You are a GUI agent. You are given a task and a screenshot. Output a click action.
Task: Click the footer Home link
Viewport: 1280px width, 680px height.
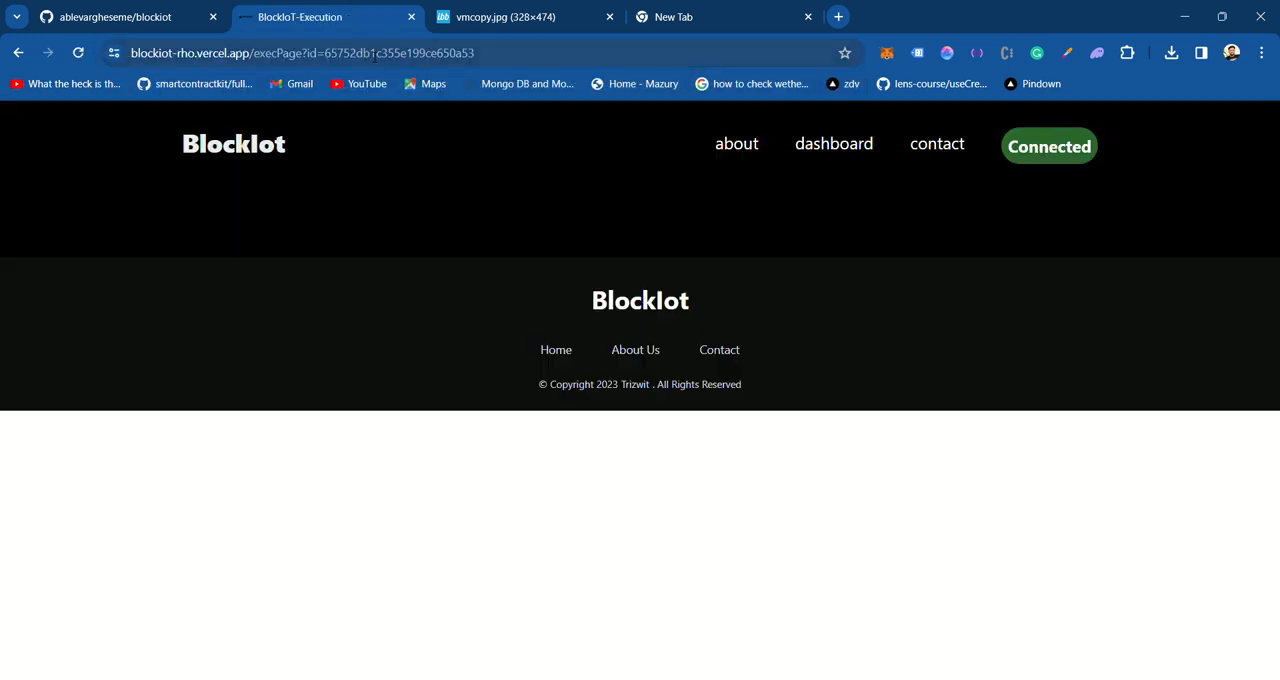tap(556, 350)
